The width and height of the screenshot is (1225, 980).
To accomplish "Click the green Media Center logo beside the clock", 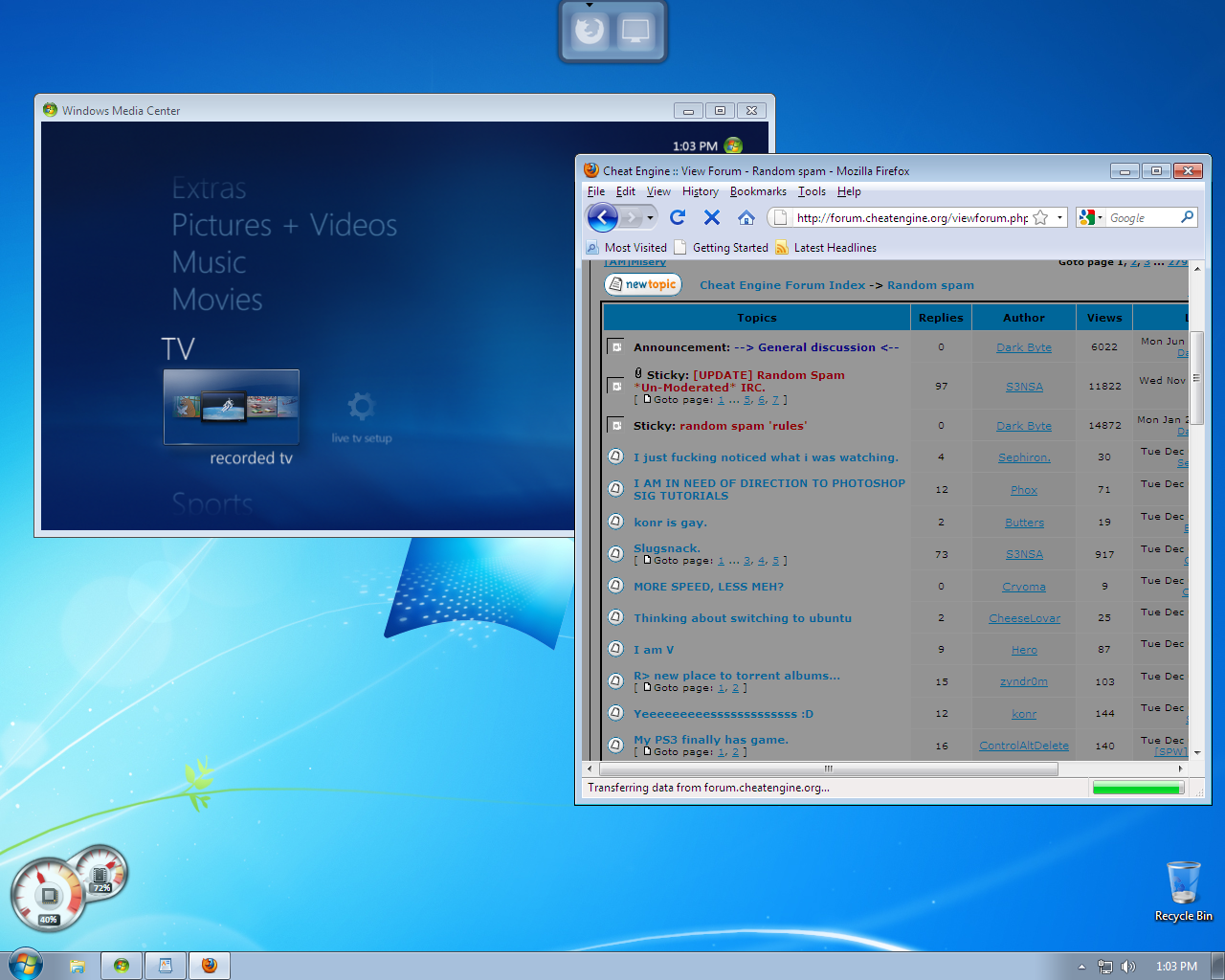I will pyautogui.click(x=733, y=145).
